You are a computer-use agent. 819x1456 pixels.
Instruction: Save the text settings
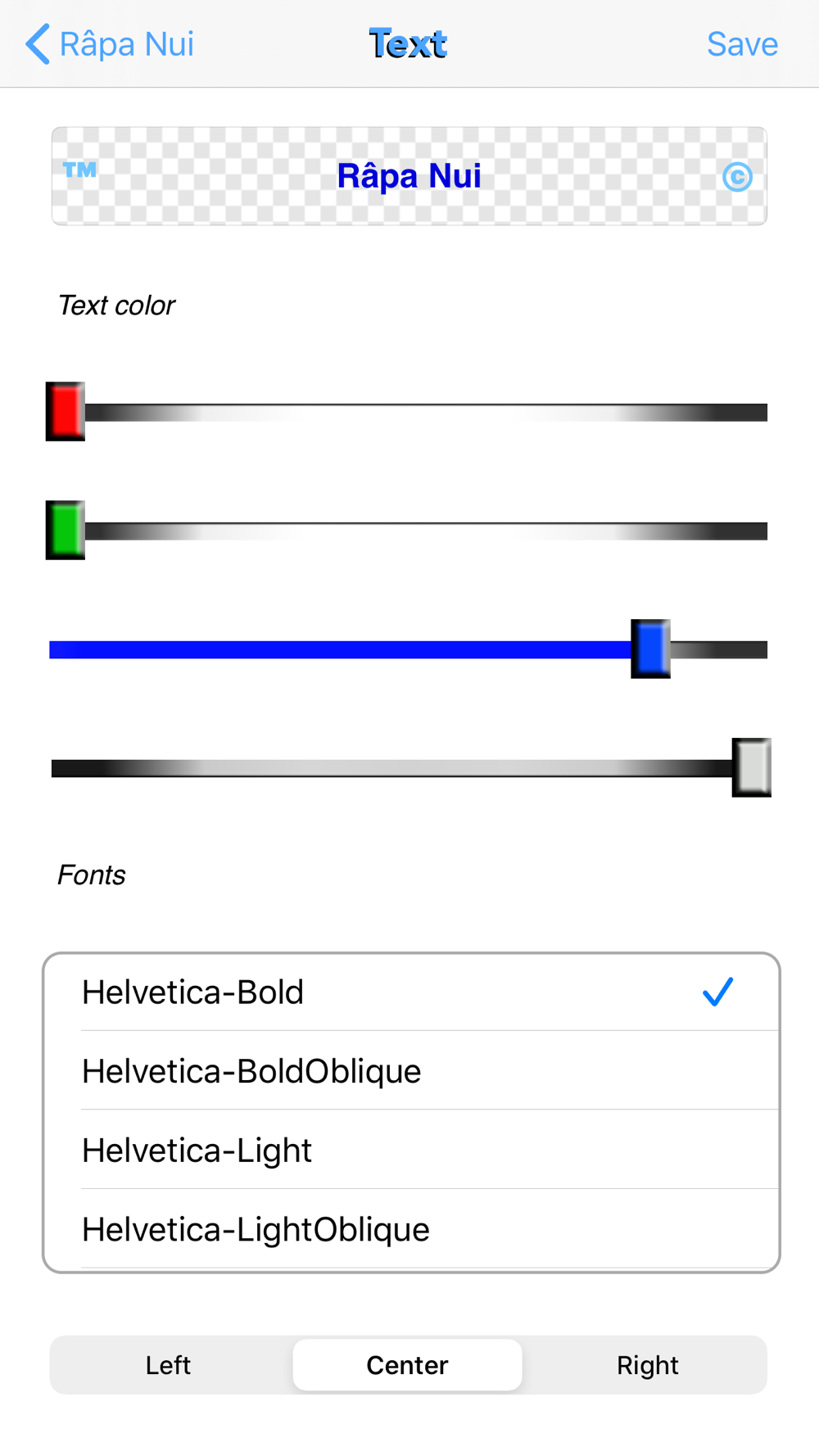[742, 43]
